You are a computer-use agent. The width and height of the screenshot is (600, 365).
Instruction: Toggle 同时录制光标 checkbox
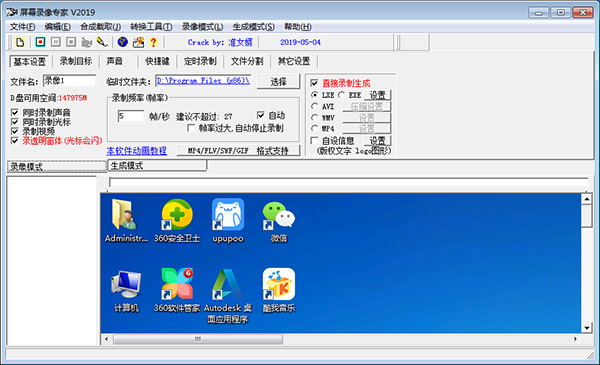(15, 122)
